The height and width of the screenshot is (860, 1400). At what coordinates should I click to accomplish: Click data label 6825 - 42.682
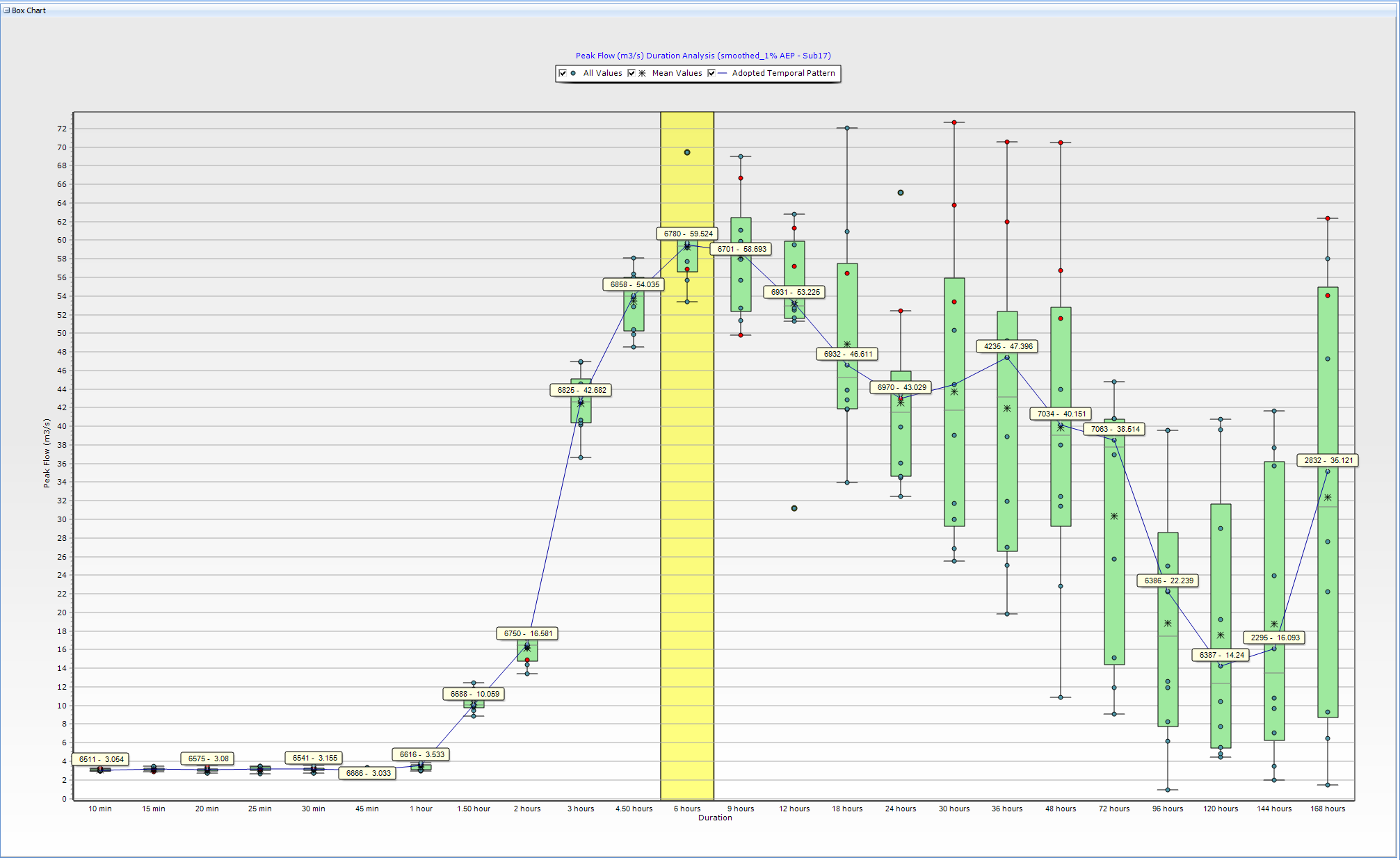tap(581, 390)
